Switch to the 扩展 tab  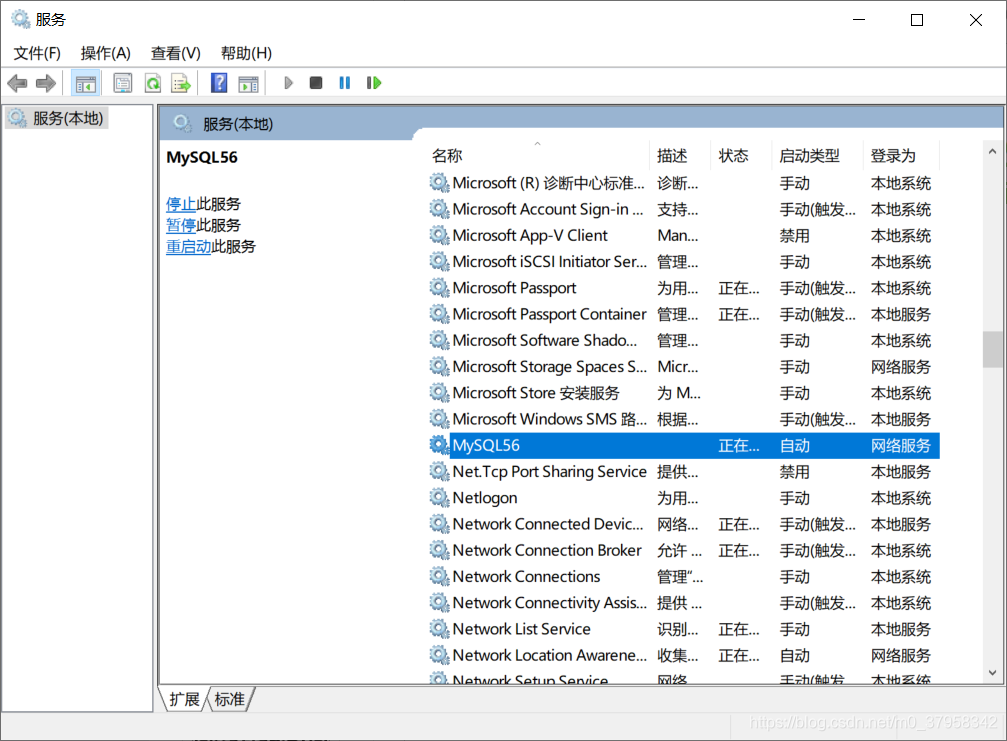pos(184,699)
